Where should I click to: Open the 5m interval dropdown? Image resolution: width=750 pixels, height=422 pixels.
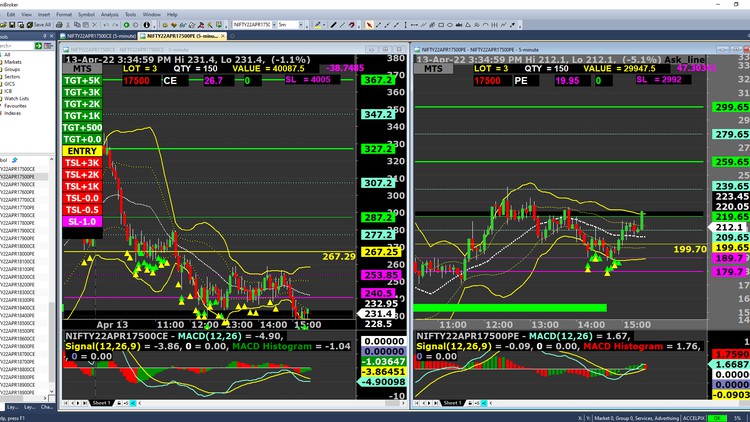coord(301,25)
